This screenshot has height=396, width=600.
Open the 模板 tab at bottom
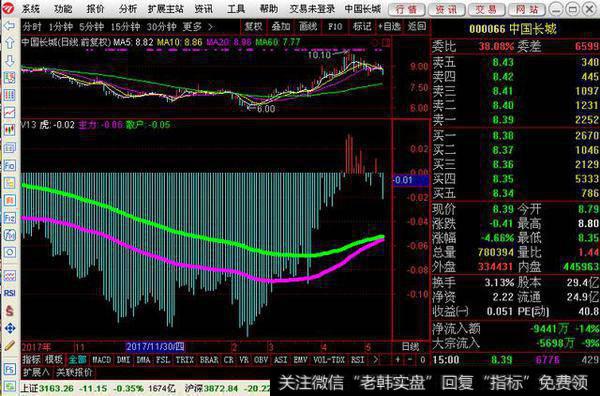coord(54,360)
